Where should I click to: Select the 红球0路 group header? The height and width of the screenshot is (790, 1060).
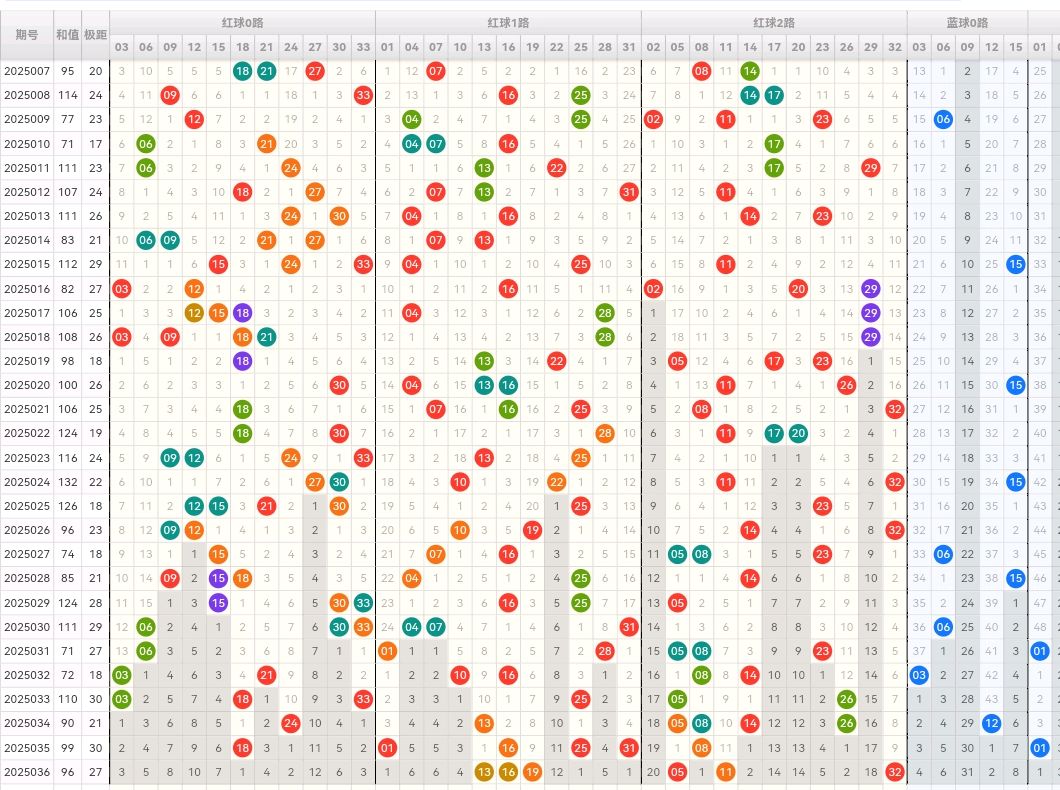[x=242, y=23]
